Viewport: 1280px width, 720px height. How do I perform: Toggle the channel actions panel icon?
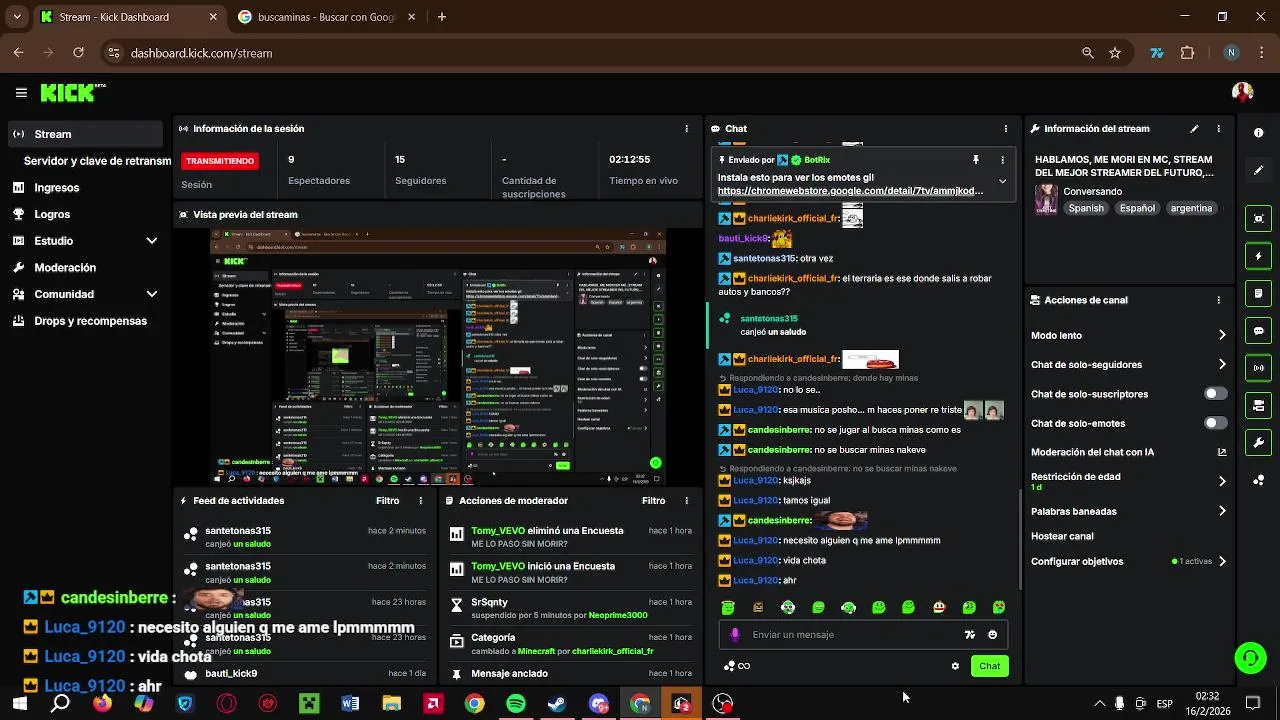1258,405
